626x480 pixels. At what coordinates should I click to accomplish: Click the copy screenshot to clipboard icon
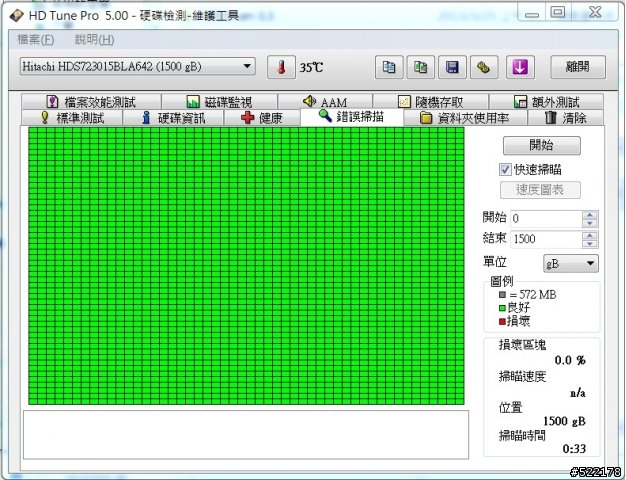(420, 67)
